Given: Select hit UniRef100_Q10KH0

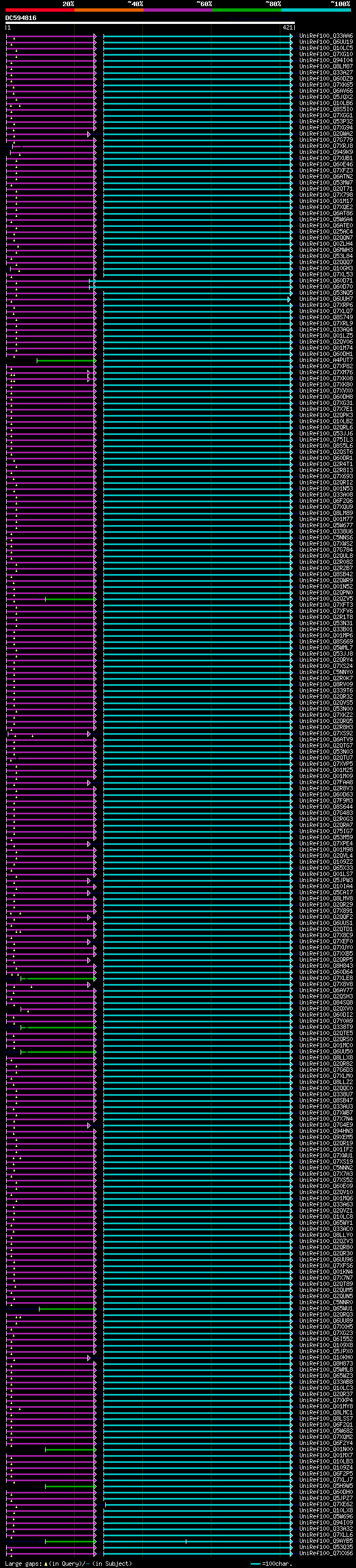Looking at the screenshot, I should coord(326,1357).
